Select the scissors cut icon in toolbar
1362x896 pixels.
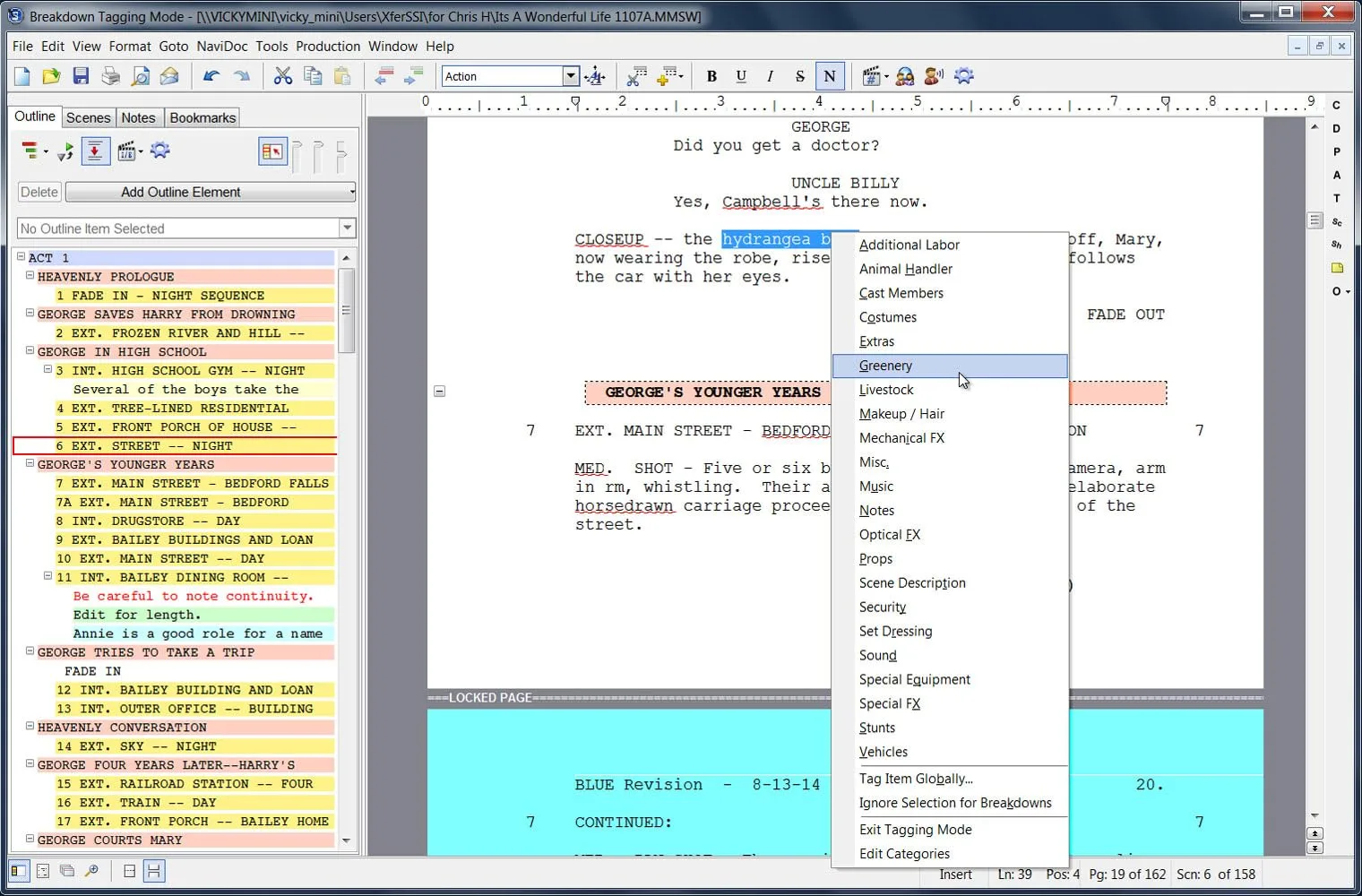click(x=282, y=76)
